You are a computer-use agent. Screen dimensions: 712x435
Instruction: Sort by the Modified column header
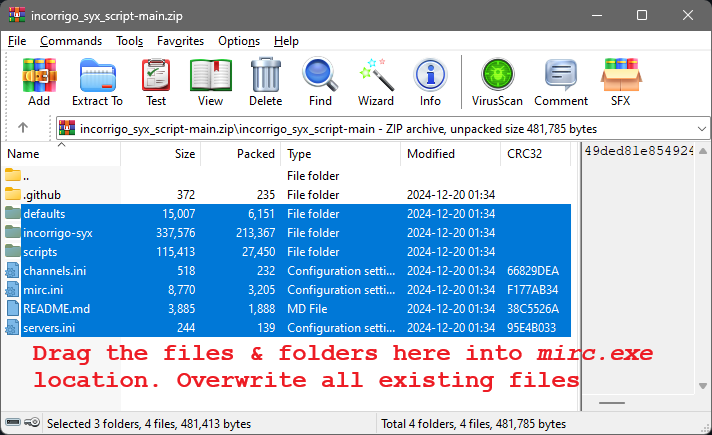(450, 154)
